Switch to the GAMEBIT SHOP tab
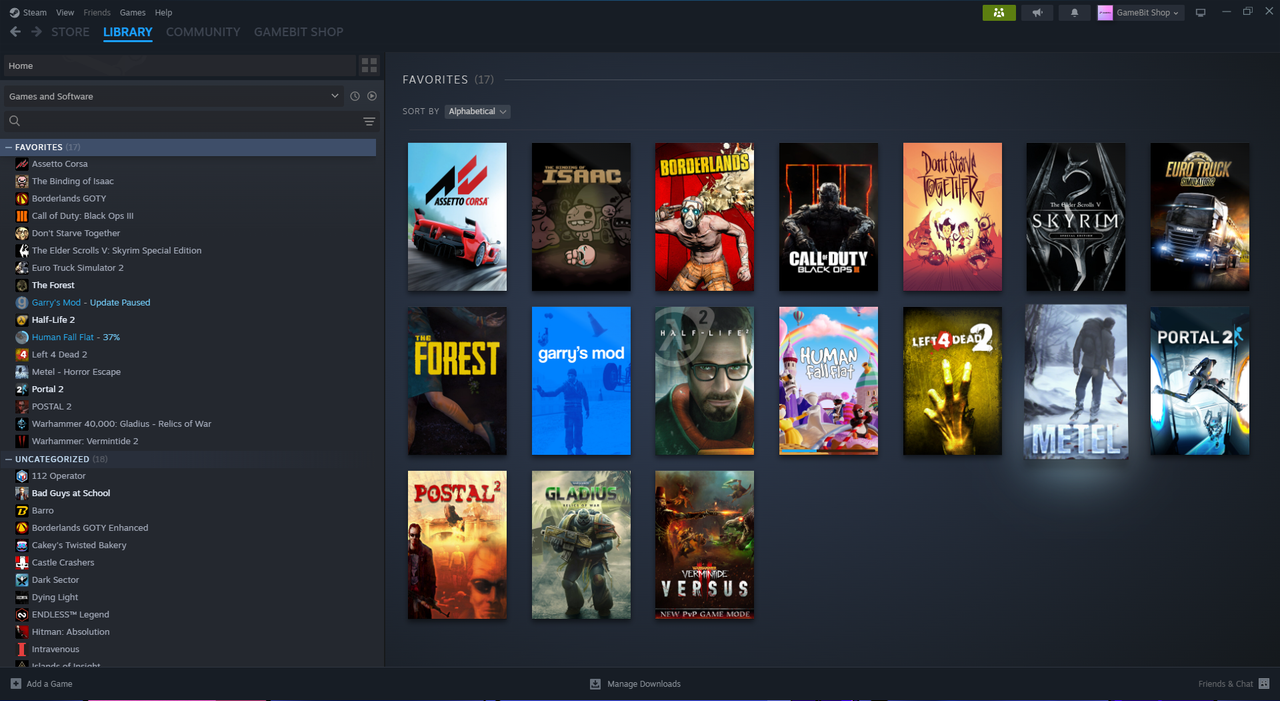This screenshot has width=1280, height=701. point(298,32)
